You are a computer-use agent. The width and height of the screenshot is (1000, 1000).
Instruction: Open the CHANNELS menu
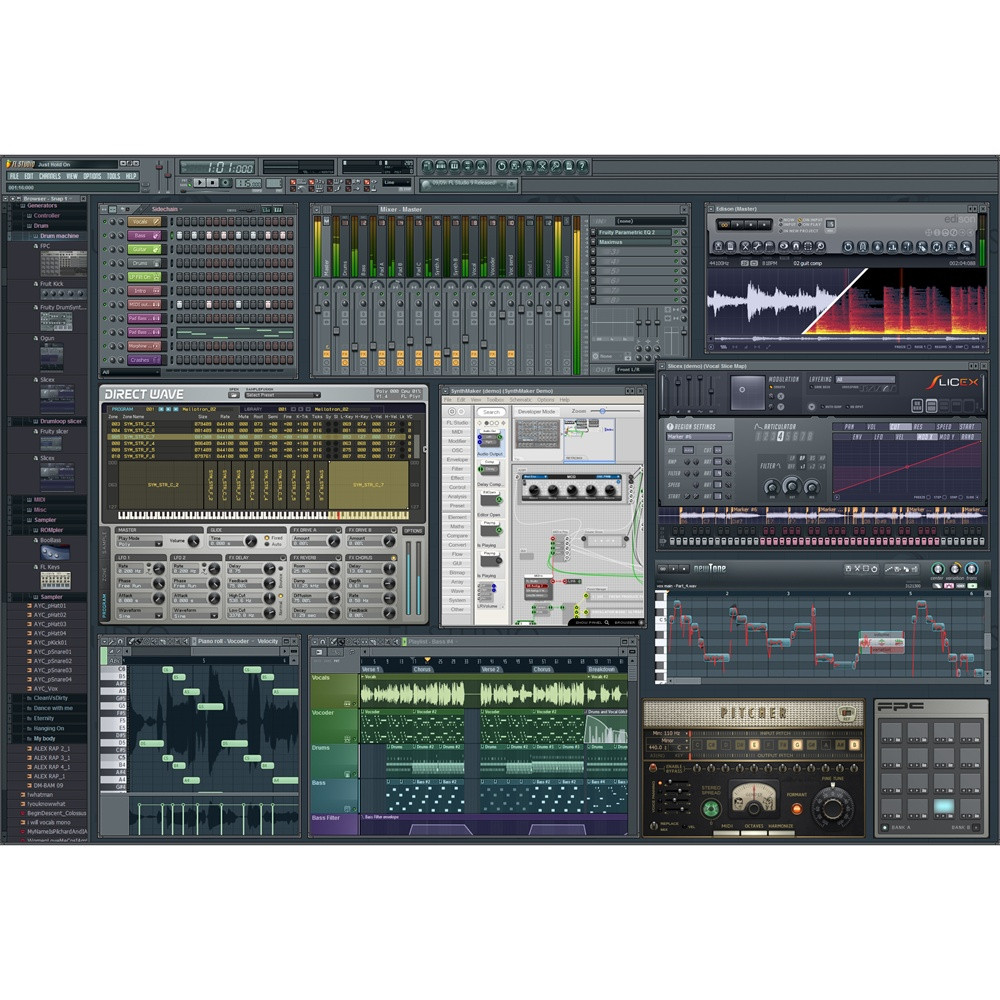coord(49,176)
